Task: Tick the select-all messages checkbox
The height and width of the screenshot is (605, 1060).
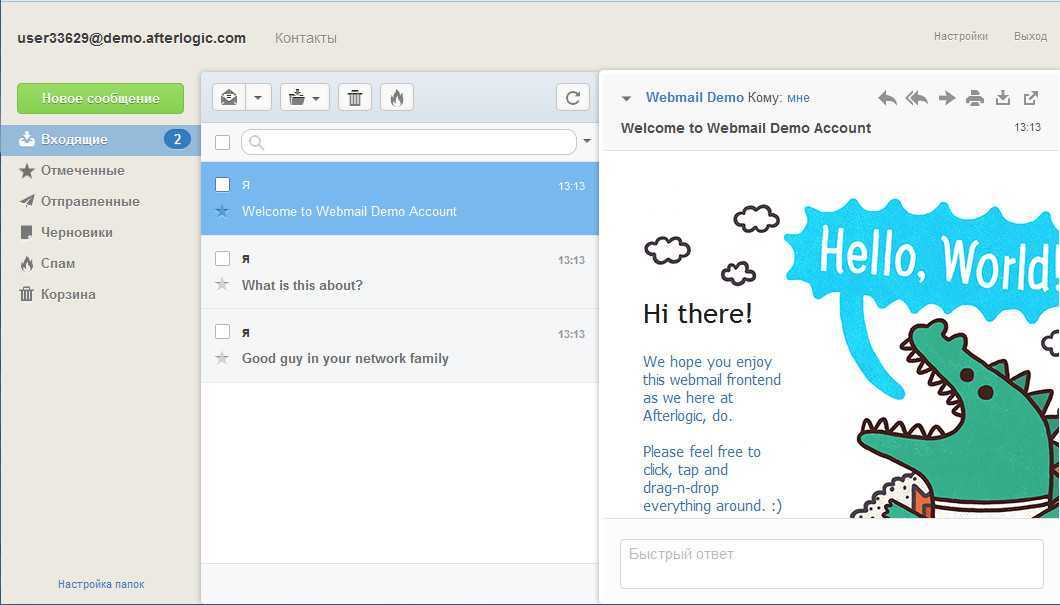Action: point(223,142)
